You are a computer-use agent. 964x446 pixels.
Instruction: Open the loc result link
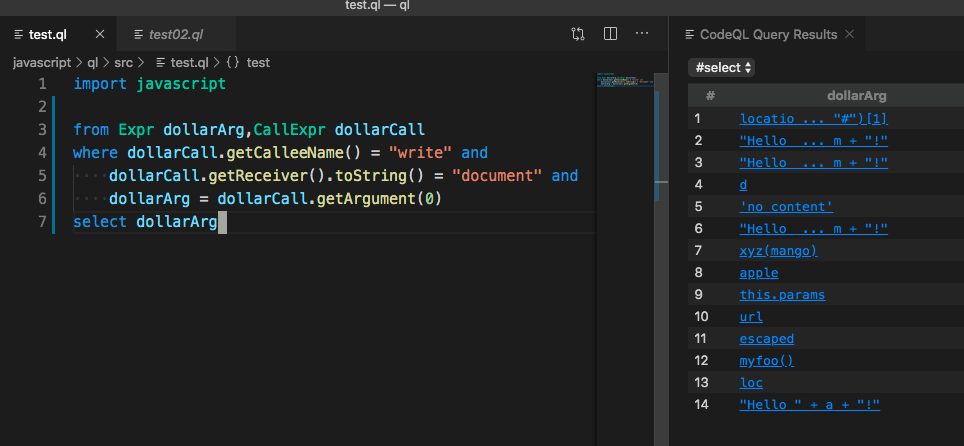(751, 383)
